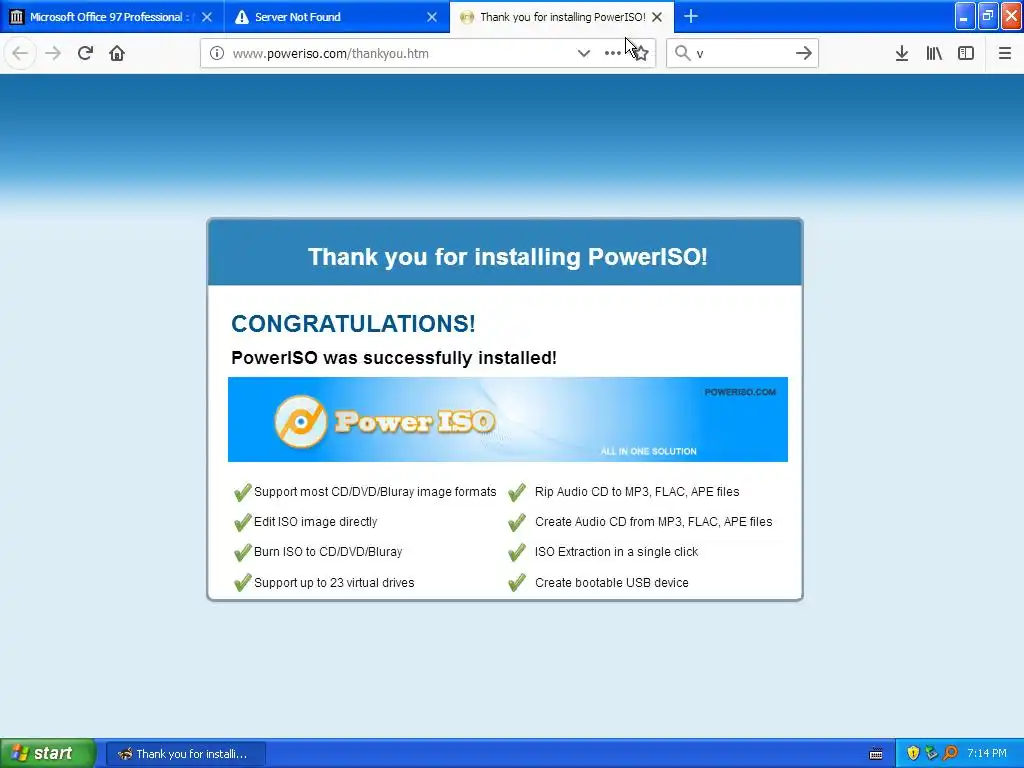Screen dimensions: 1024x768
Task: Click the CONGRATULATIONS! heading
Action: tap(353, 323)
